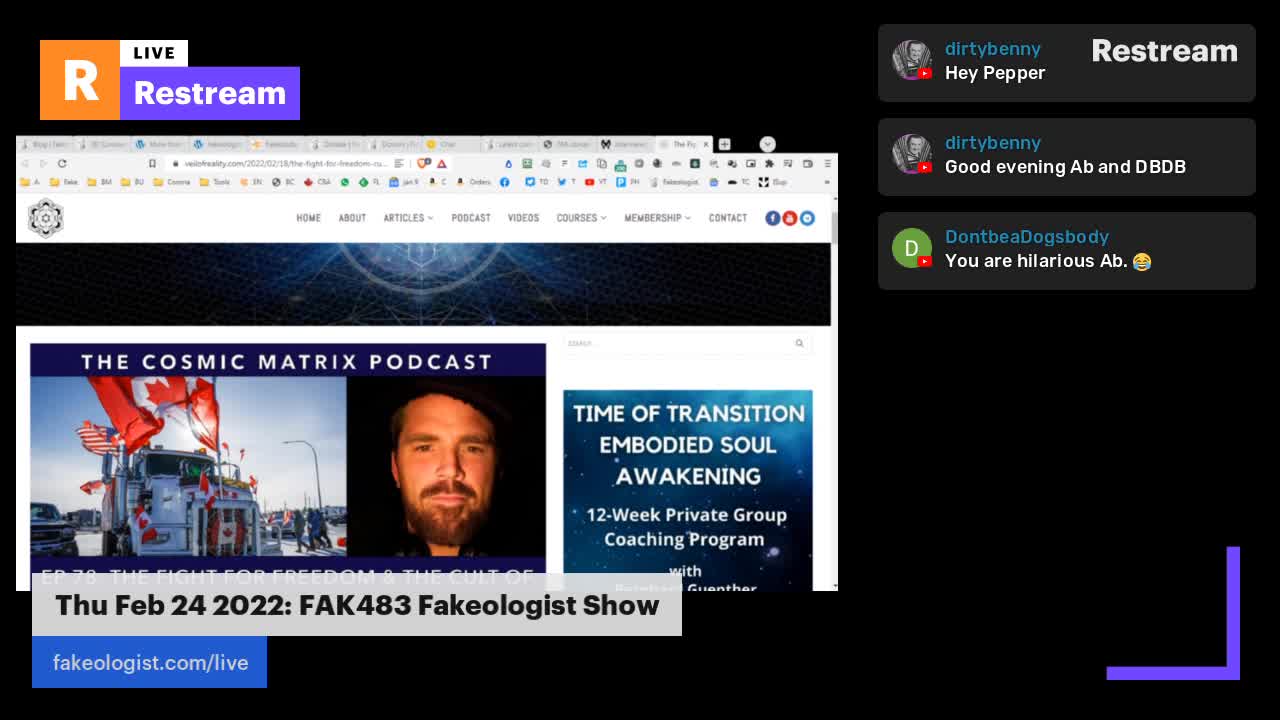Screen dimensions: 1280x720
Task: Open the VIDEOS page
Action: [x=523, y=218]
